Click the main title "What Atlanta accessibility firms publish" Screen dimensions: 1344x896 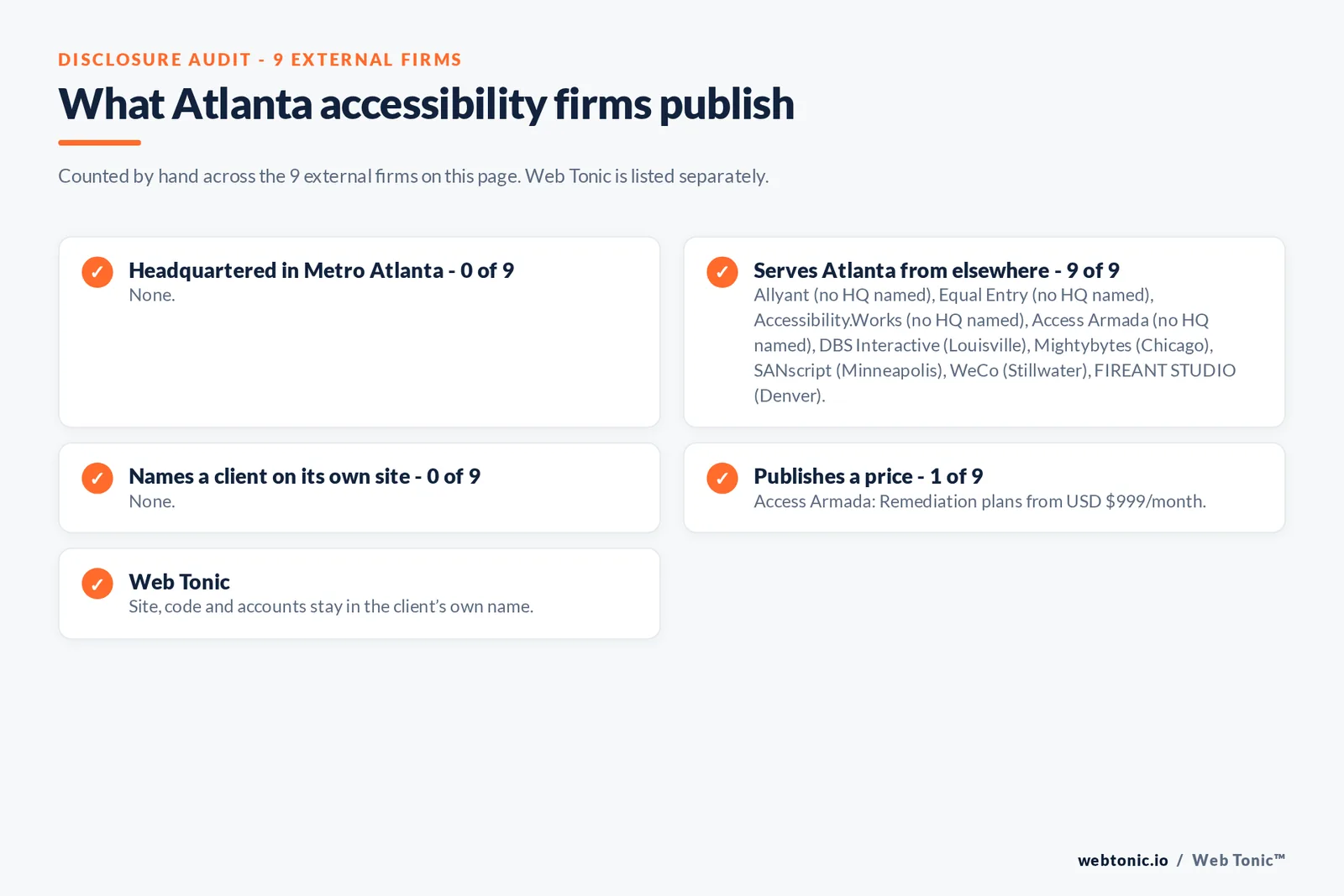tap(426, 104)
